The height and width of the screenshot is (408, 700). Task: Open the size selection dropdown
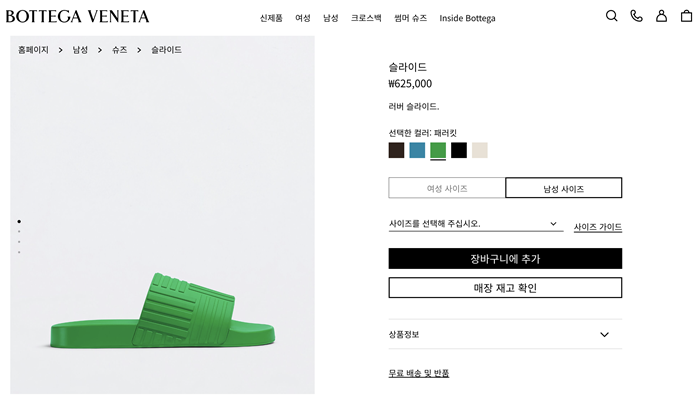pos(473,224)
